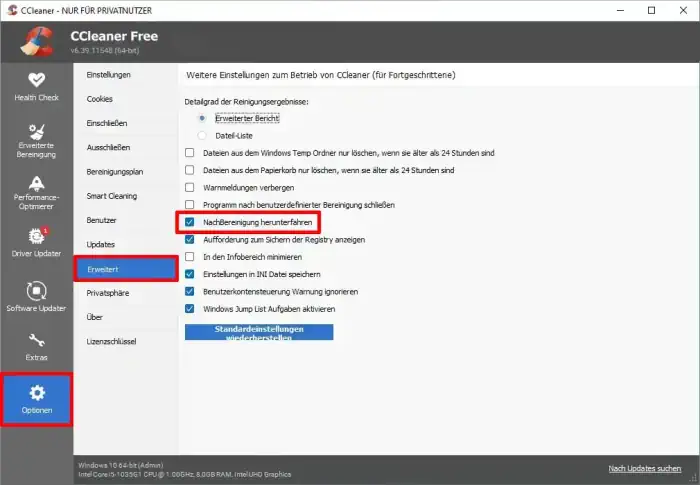Image resolution: width=700 pixels, height=485 pixels.
Task: Open the Ausschließen options page
Action: (x=108, y=147)
